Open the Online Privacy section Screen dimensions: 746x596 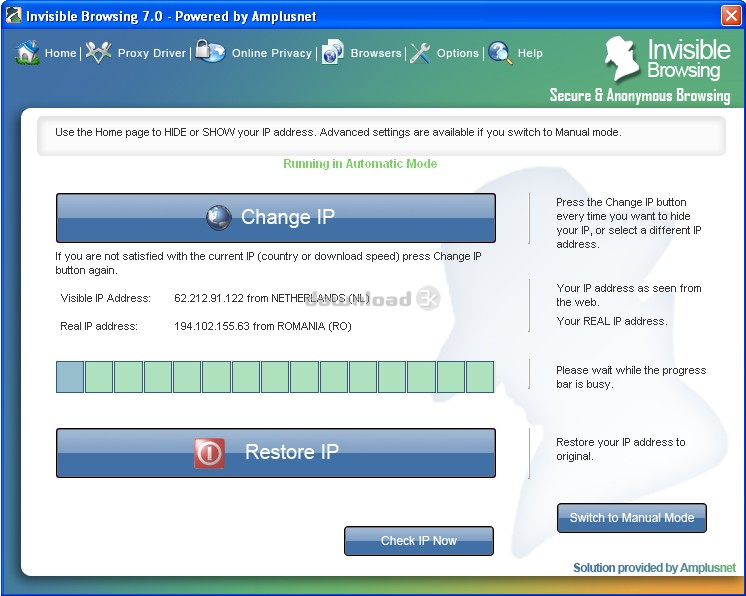pyautogui.click(x=271, y=53)
